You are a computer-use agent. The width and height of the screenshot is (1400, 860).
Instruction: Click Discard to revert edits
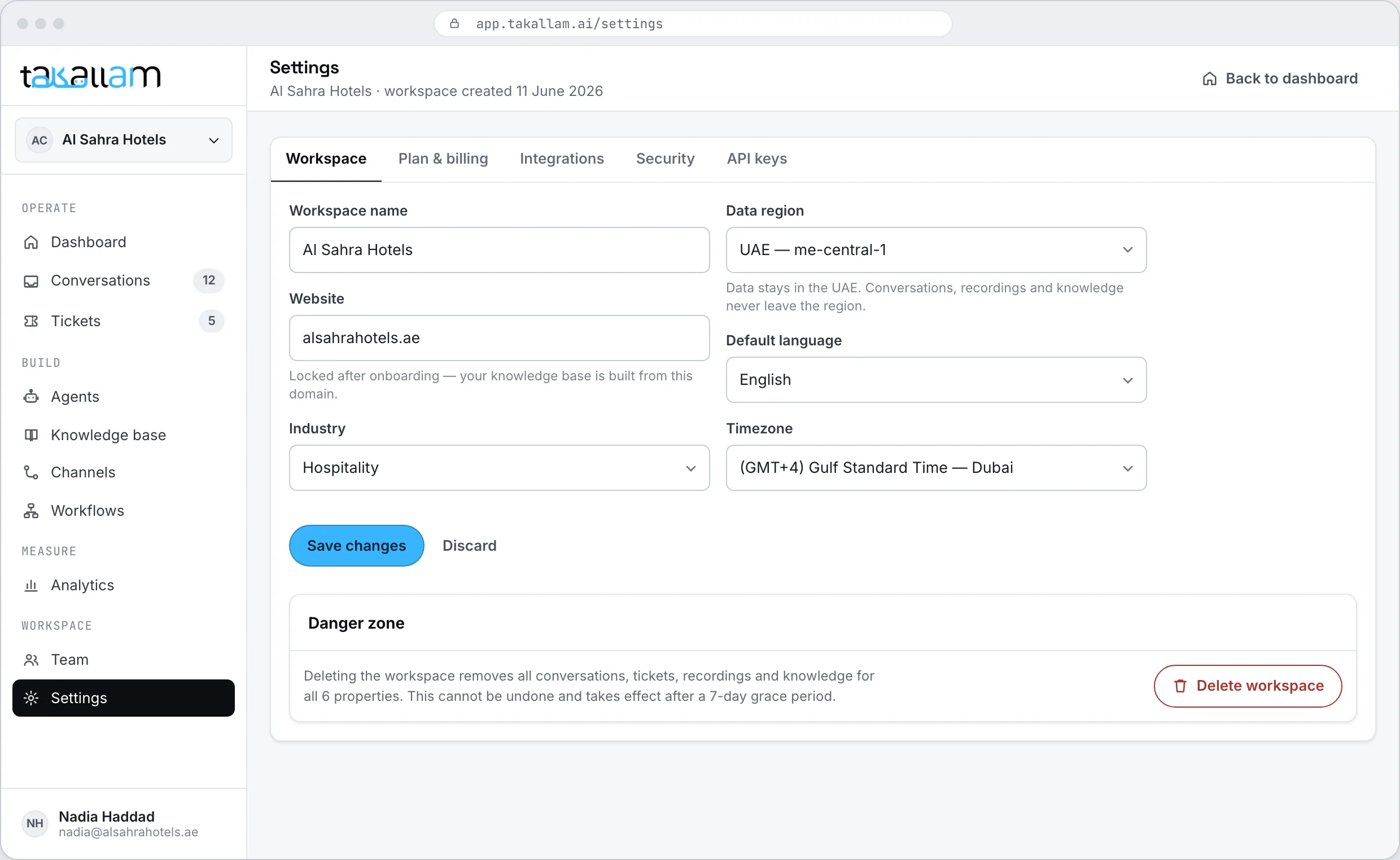pyautogui.click(x=469, y=546)
